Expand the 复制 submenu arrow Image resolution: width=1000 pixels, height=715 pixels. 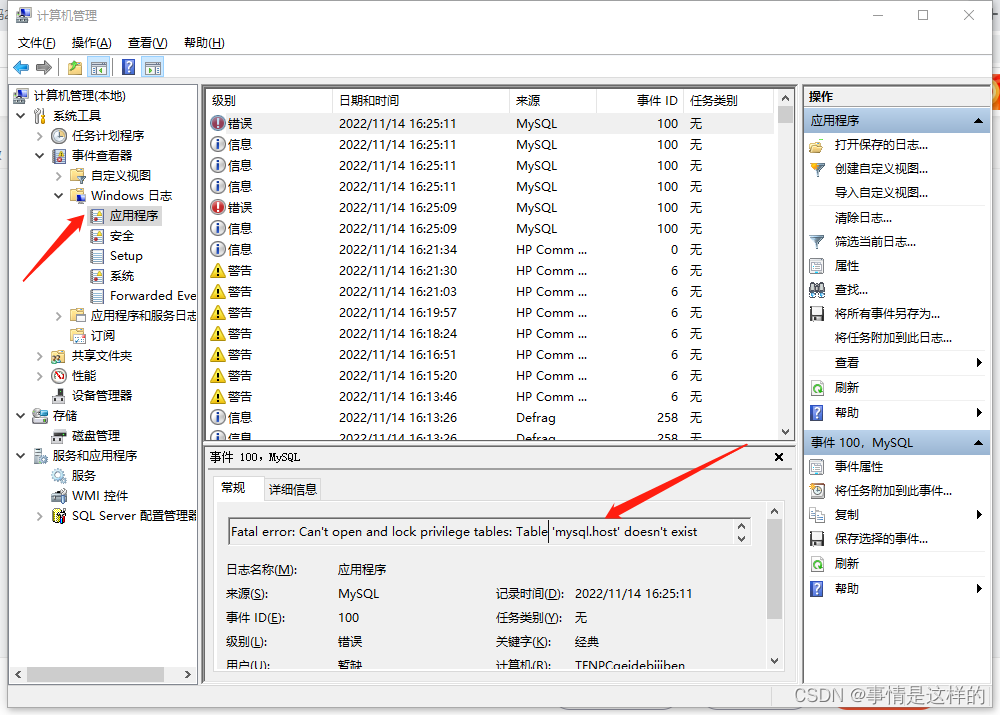[x=979, y=515]
